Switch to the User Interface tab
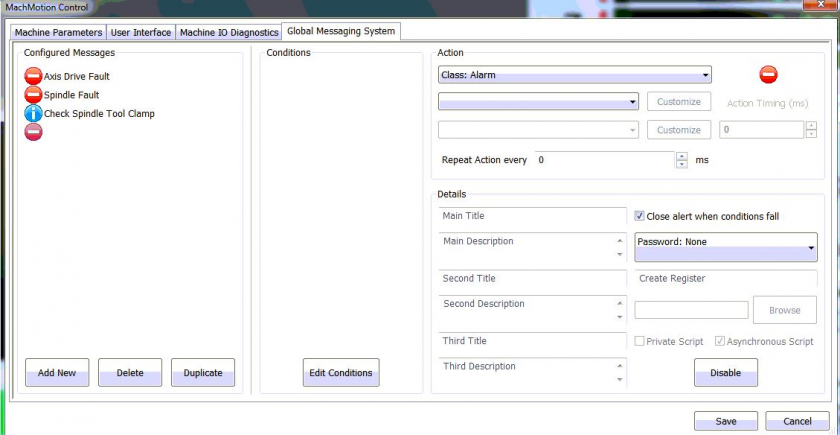Screen dimensions: 840x435 click(x=141, y=32)
